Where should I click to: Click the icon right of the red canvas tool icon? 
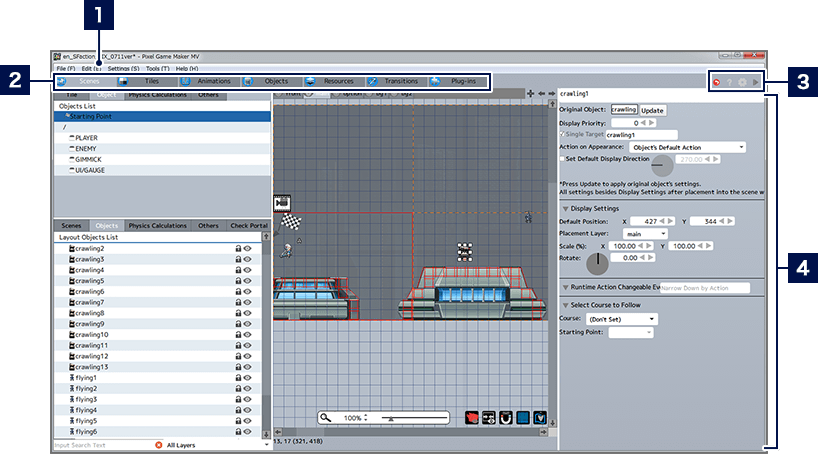coord(489,418)
